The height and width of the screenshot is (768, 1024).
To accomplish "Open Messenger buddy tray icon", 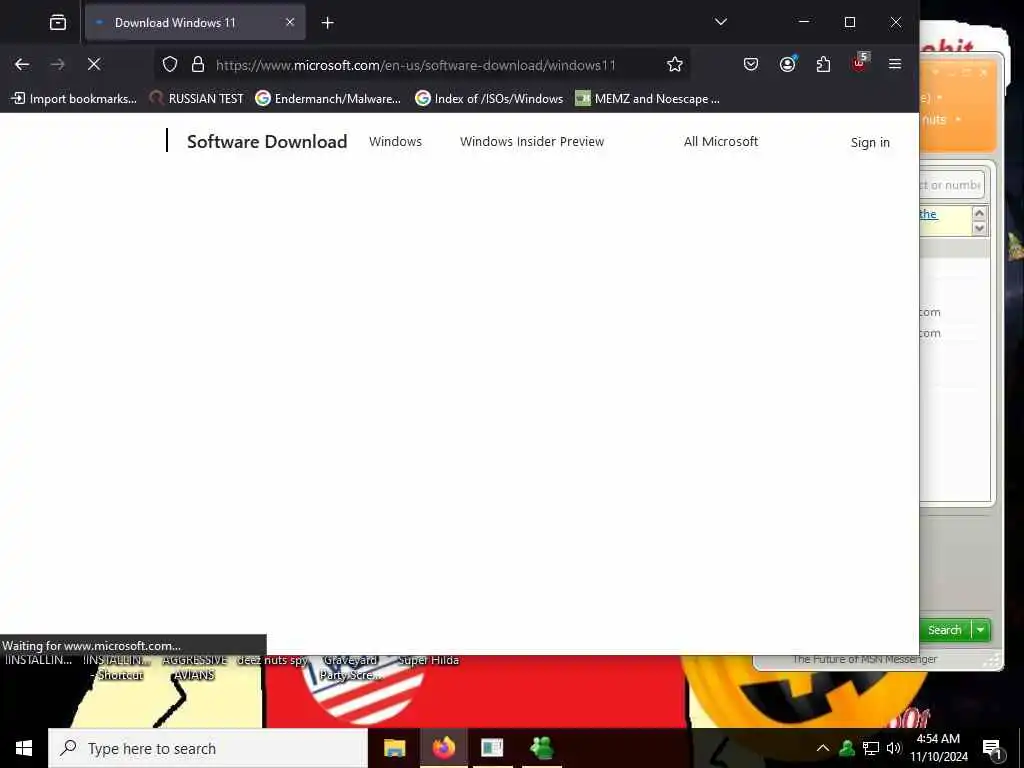I will tap(847, 748).
